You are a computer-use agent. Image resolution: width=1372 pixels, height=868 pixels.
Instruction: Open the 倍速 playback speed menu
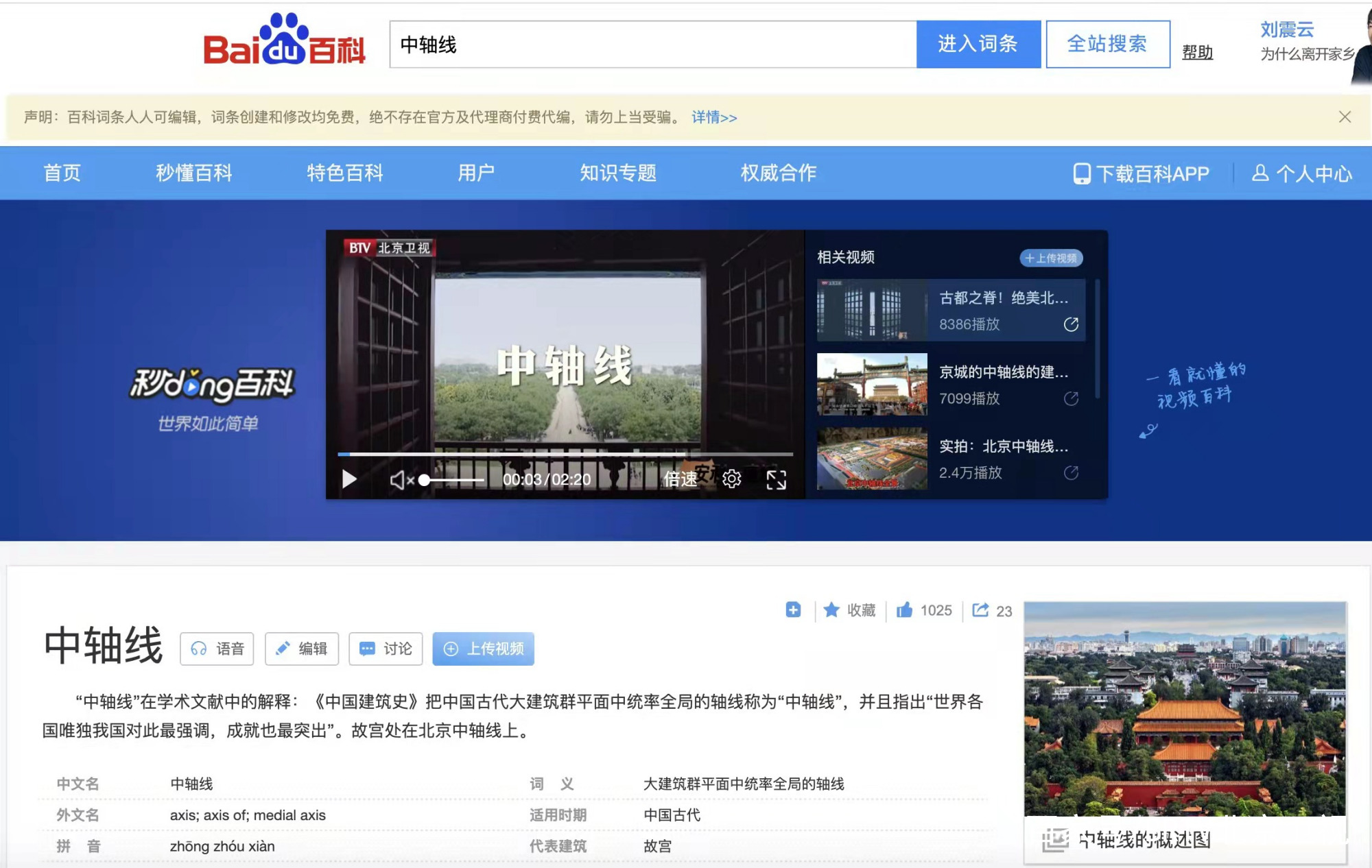[x=680, y=479]
